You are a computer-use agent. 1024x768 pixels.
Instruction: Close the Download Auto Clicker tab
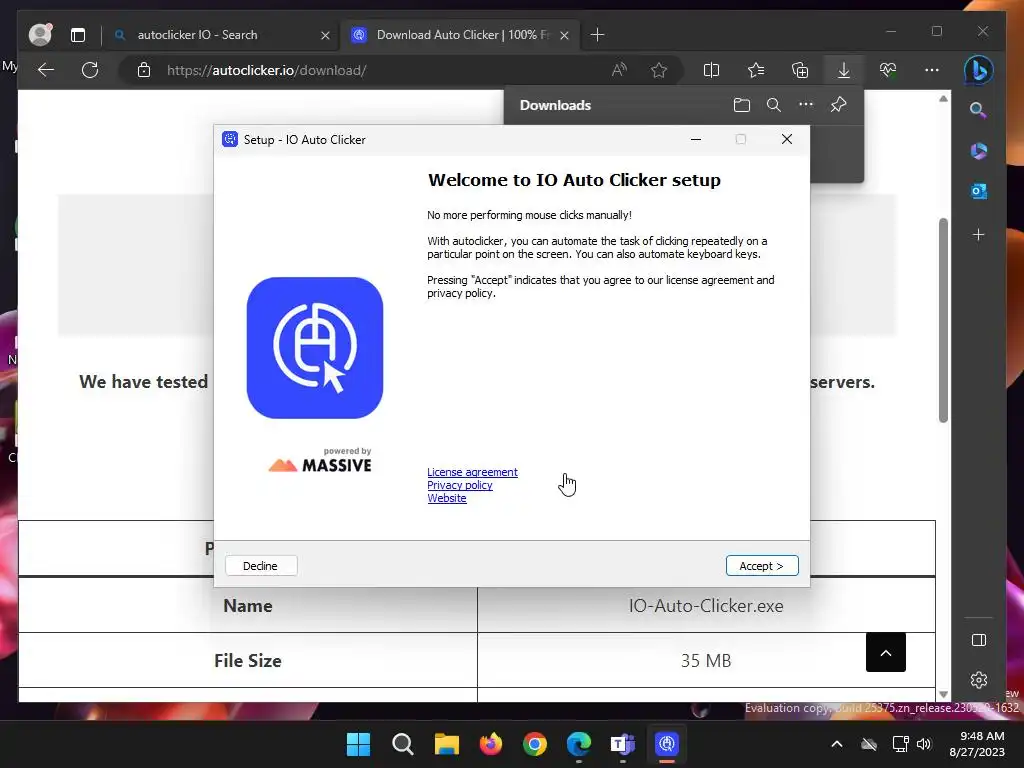[x=564, y=35]
